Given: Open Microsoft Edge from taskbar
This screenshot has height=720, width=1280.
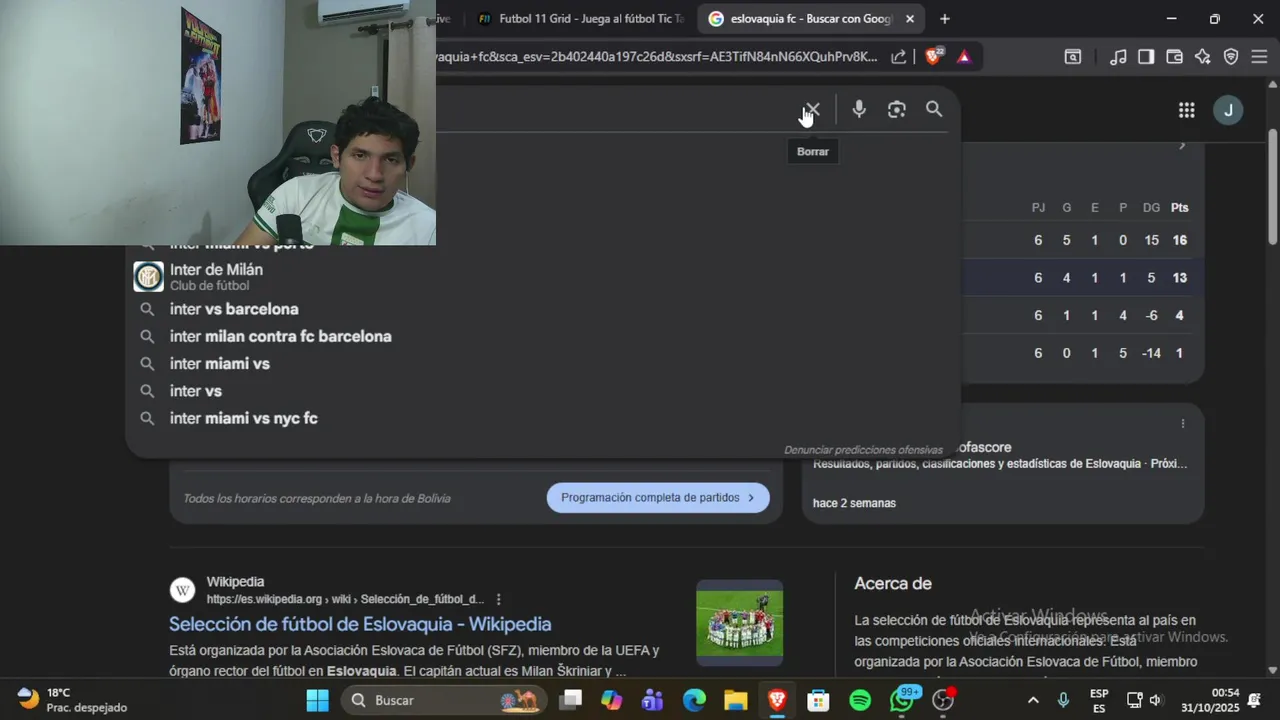Looking at the screenshot, I should coord(694,700).
